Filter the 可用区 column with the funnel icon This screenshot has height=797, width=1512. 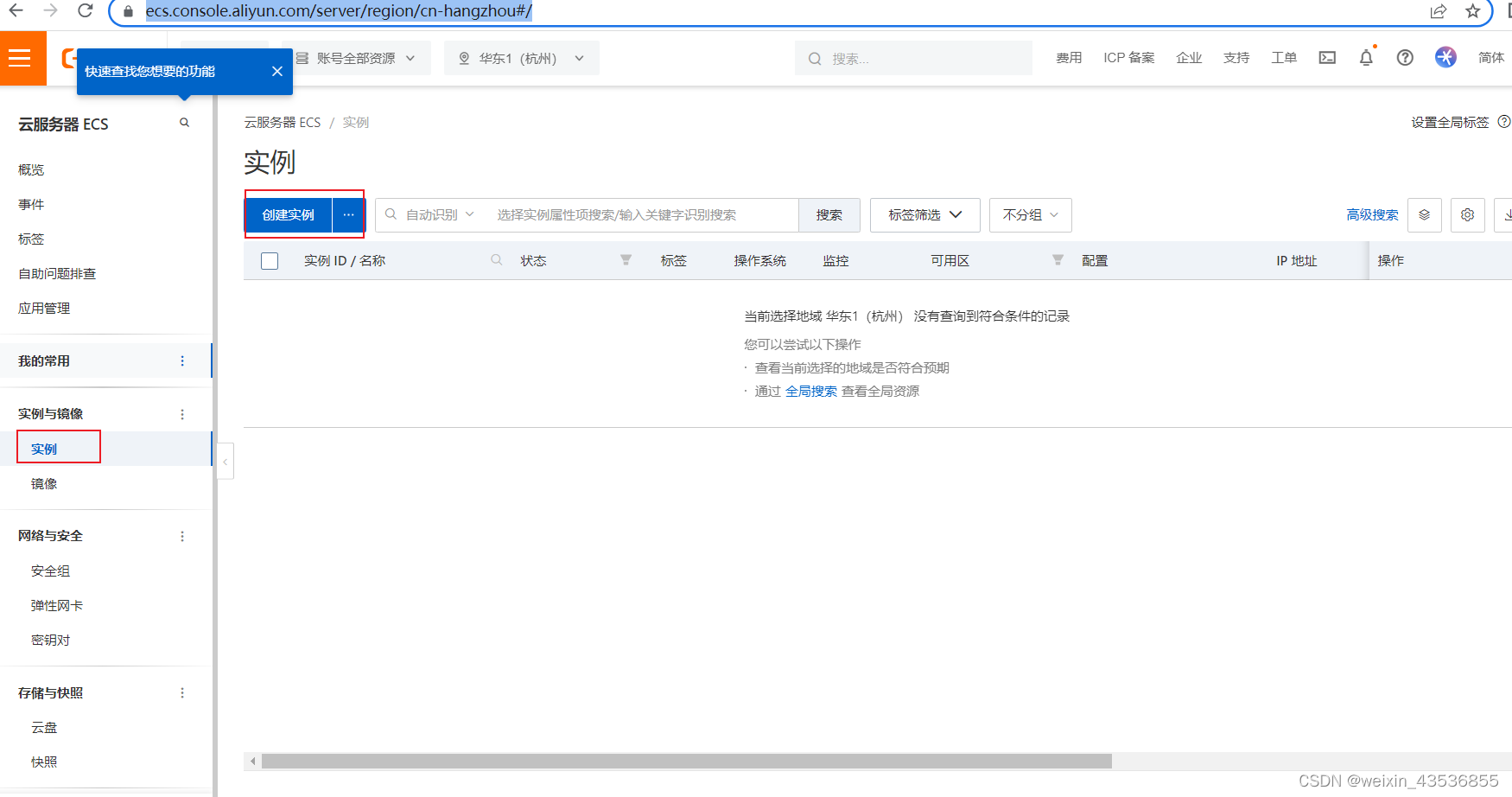pyautogui.click(x=1058, y=259)
